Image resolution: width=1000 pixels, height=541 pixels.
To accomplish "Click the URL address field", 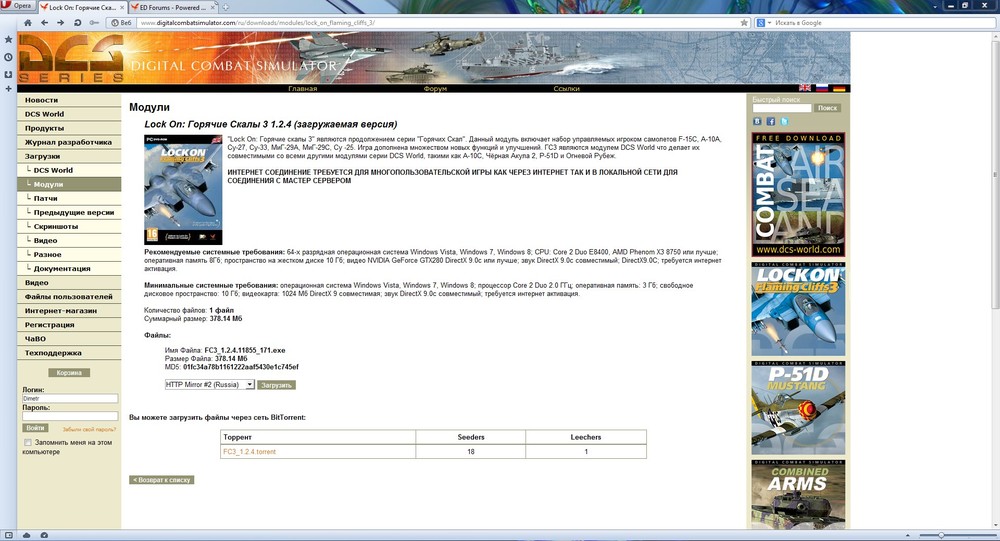I will pos(438,23).
